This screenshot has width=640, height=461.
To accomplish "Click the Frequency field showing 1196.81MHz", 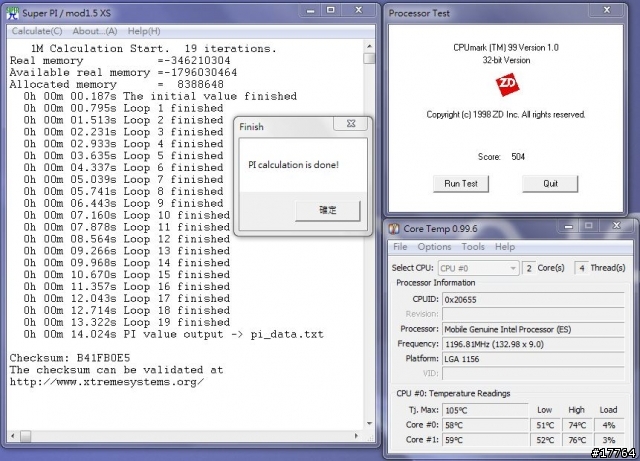I will point(533,344).
